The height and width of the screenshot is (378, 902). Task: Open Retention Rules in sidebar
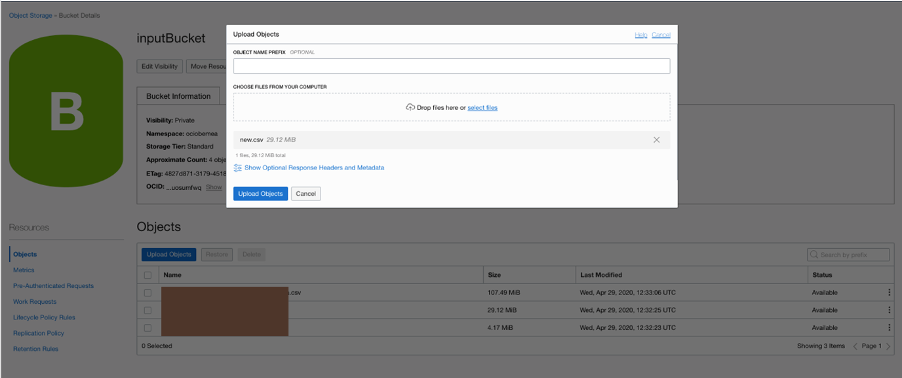coord(36,349)
